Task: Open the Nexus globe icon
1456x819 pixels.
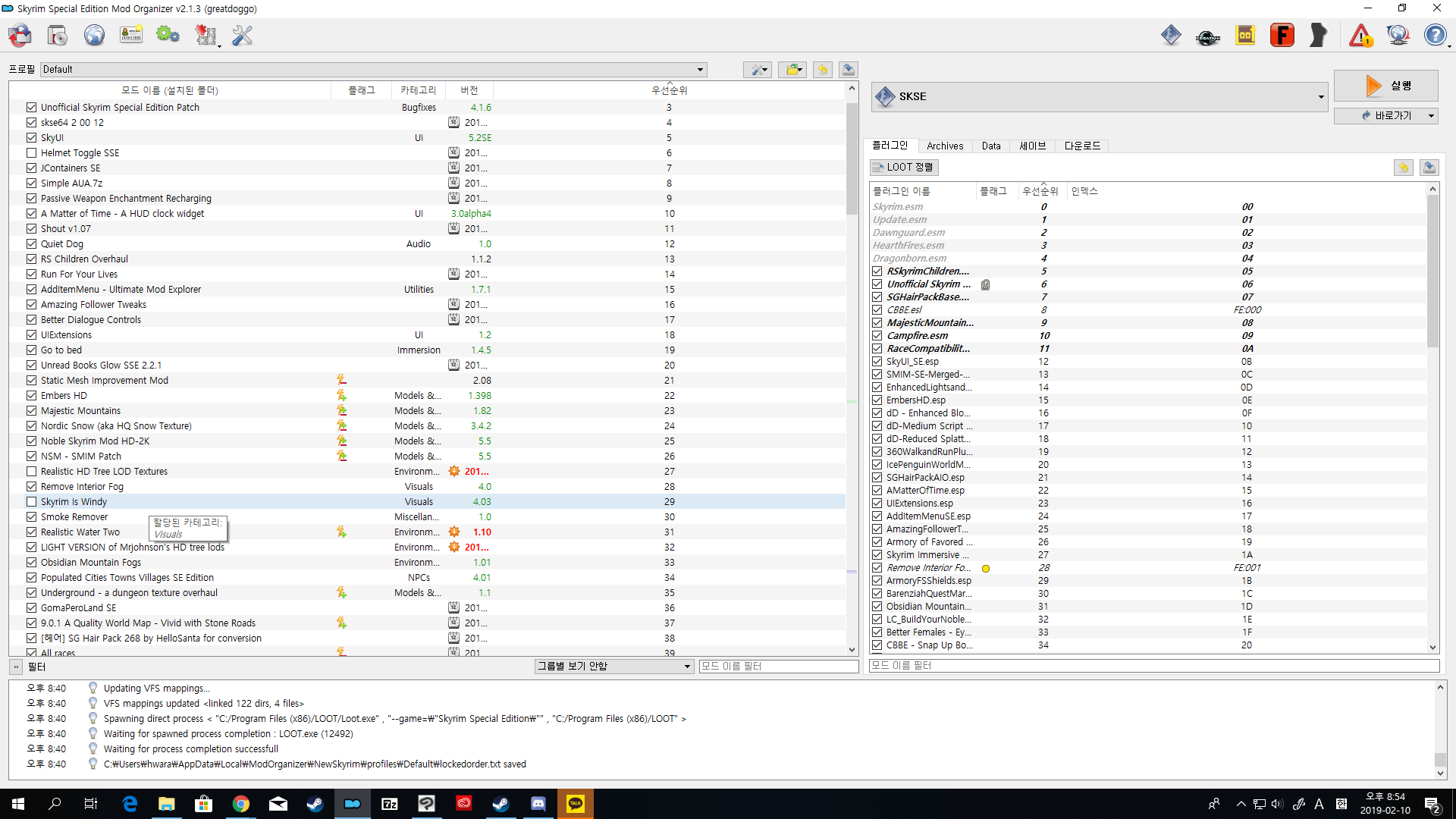Action: pyautogui.click(x=95, y=35)
